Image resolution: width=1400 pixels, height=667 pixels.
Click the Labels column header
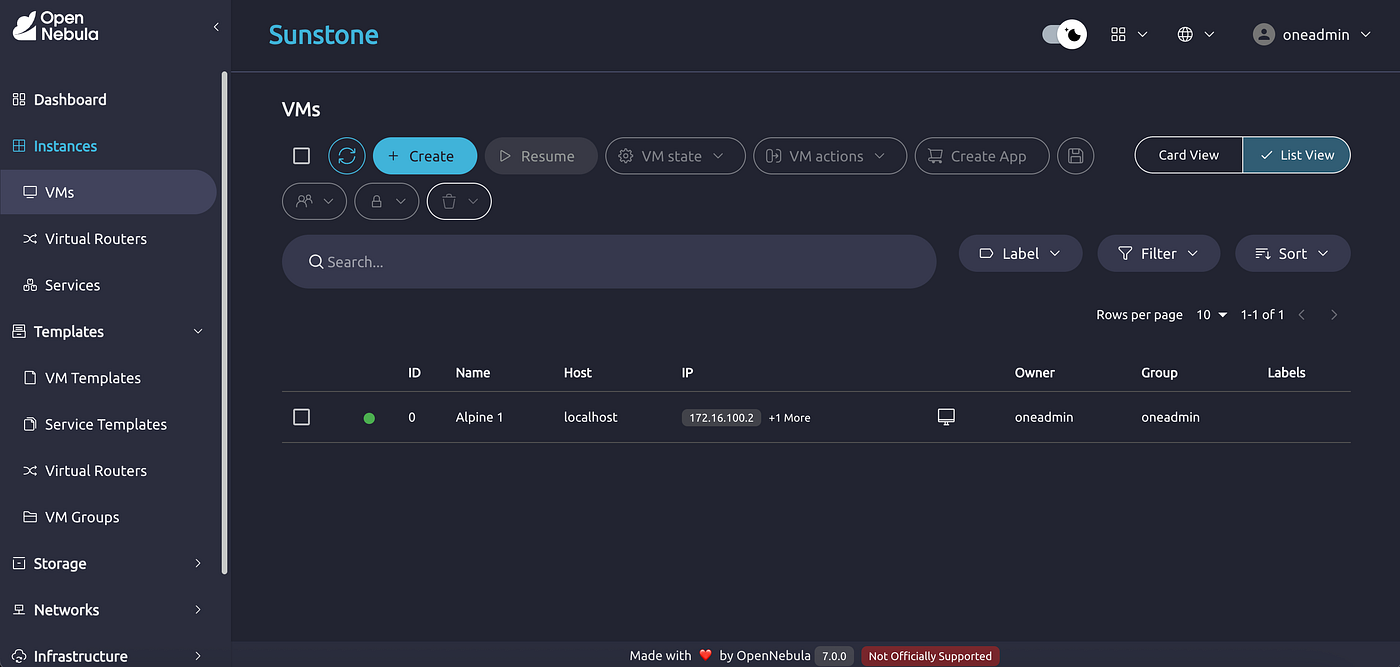click(1286, 372)
